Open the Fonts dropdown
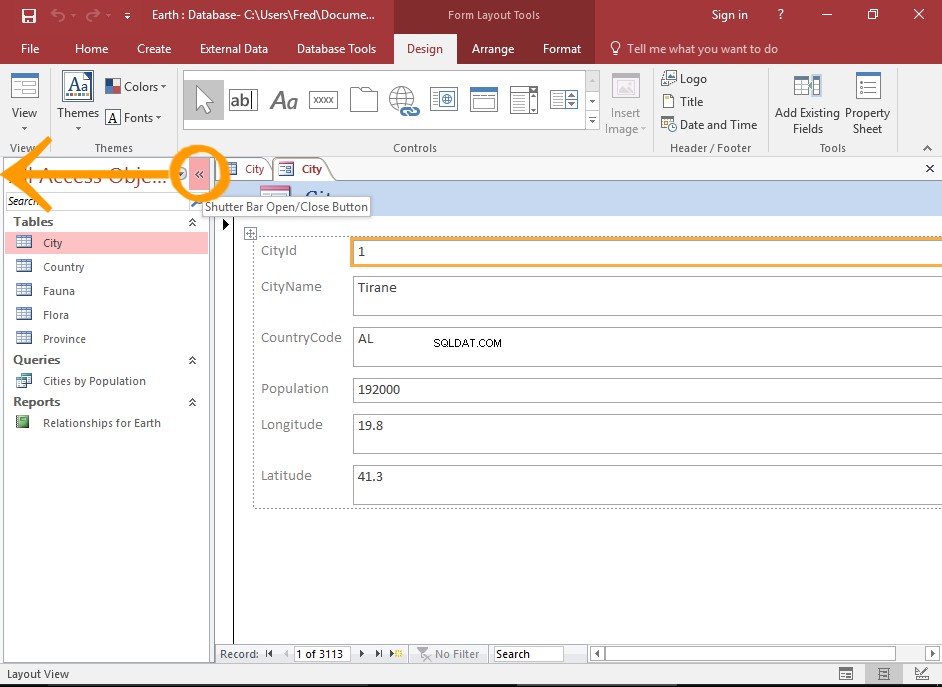This screenshot has height=687, width=942. [134, 118]
